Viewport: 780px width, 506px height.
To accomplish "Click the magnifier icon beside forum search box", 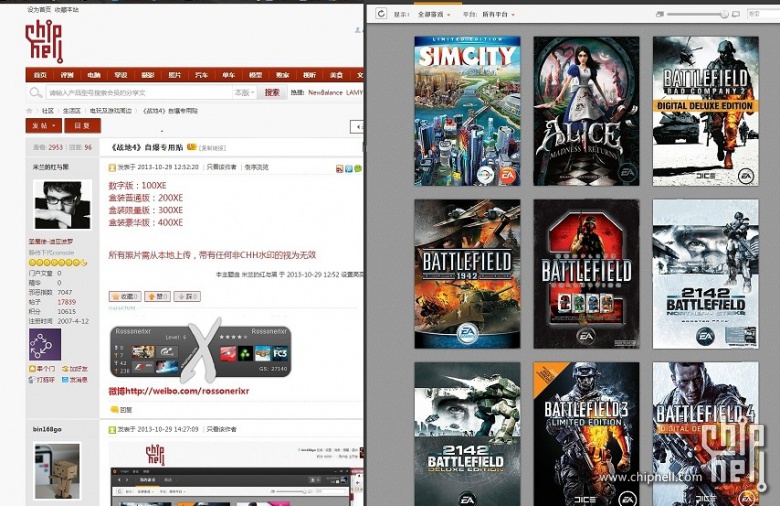I will point(35,93).
